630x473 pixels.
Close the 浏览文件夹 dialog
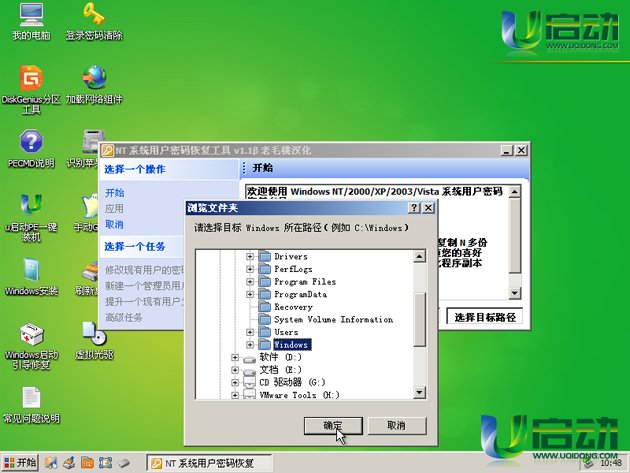428,208
